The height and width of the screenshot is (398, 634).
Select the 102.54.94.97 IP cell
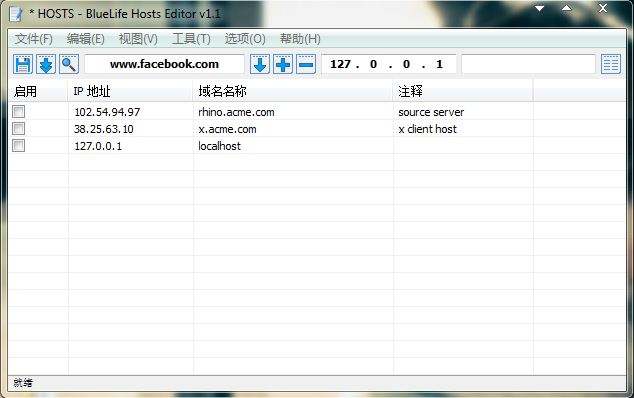107,112
